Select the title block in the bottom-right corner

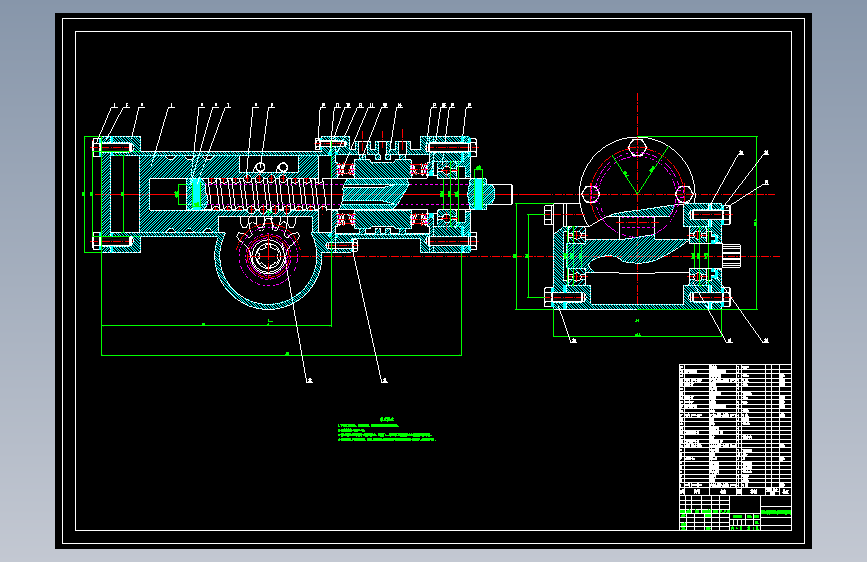734,514
